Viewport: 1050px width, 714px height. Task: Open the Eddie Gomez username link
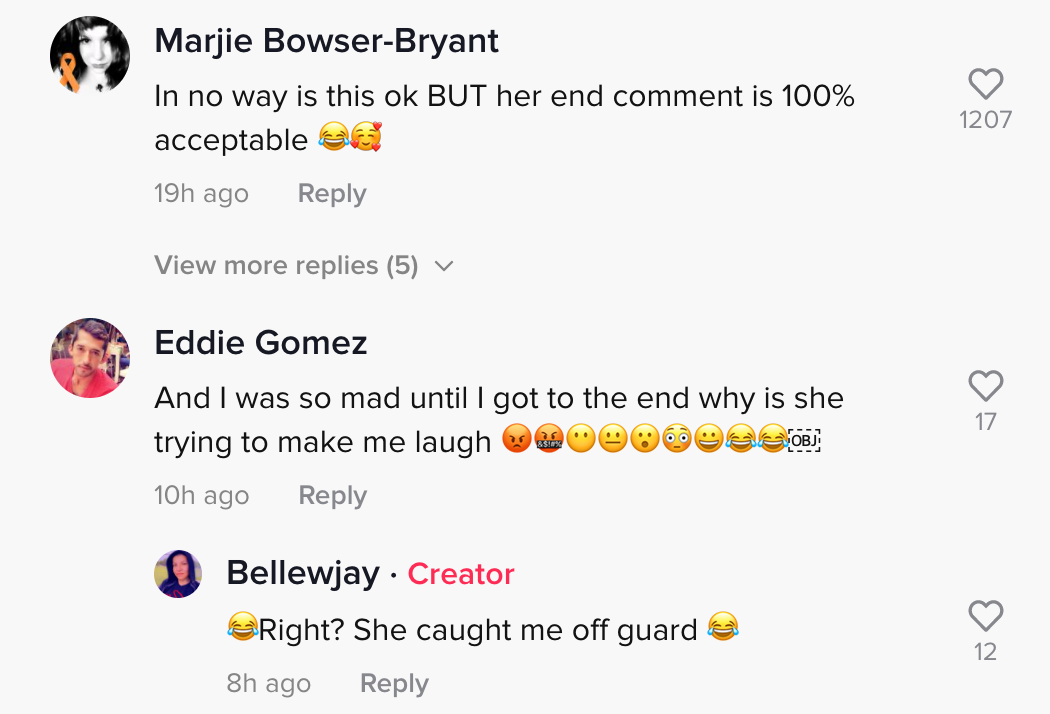pyautogui.click(x=261, y=343)
